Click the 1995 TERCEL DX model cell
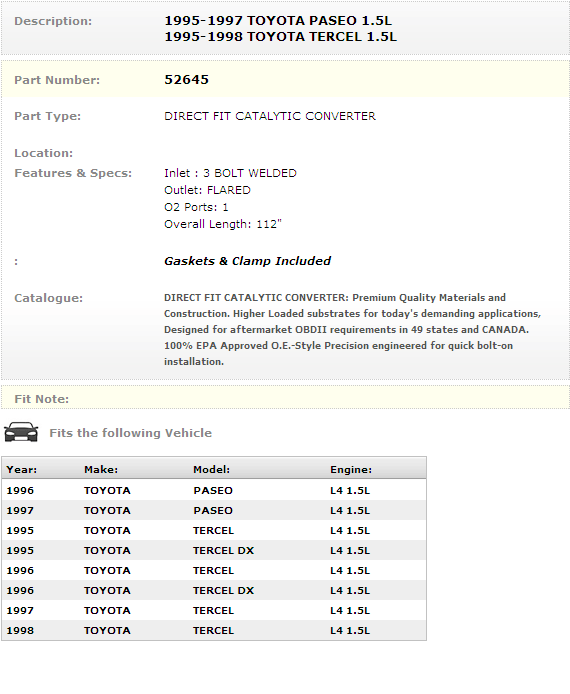This screenshot has height=694, width=570. (223, 551)
